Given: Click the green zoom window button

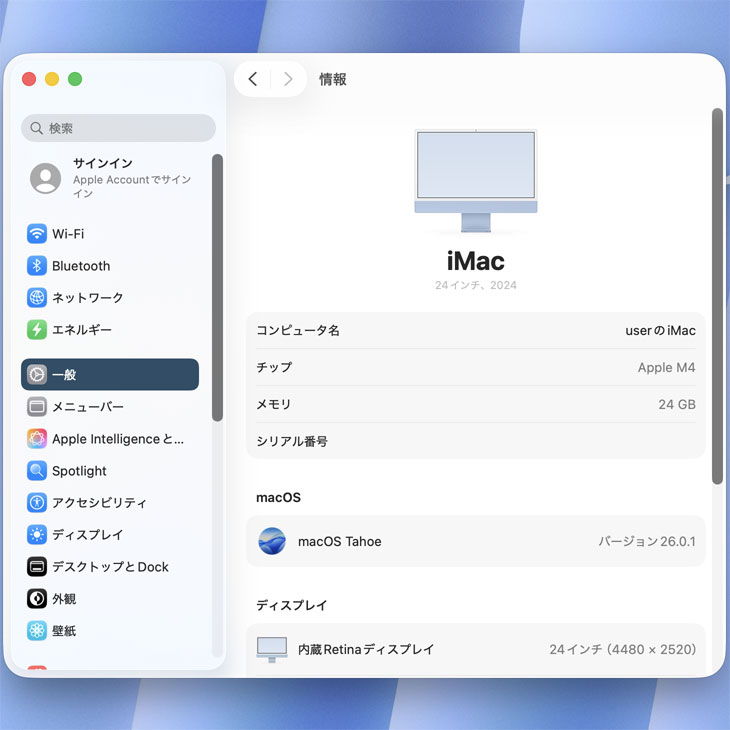Looking at the screenshot, I should pyautogui.click(x=75, y=79).
